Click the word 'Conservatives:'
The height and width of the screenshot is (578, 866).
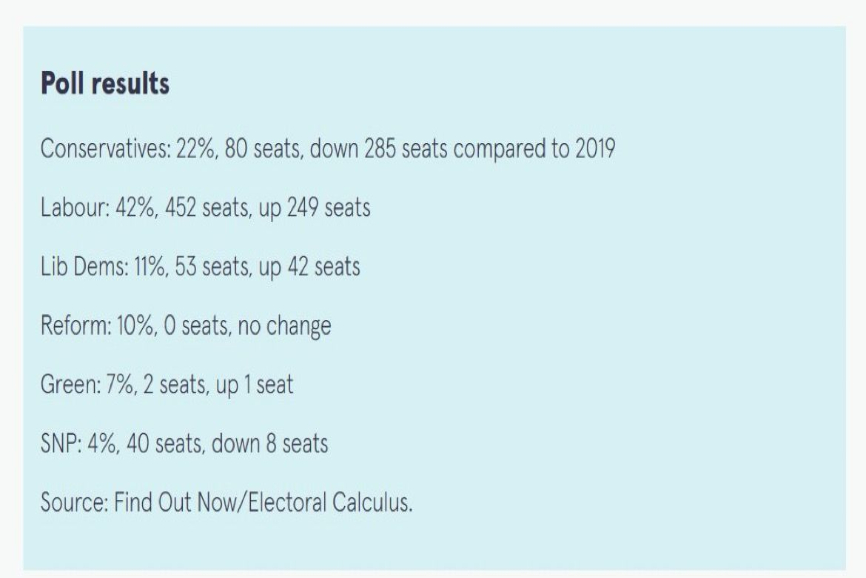pos(106,149)
